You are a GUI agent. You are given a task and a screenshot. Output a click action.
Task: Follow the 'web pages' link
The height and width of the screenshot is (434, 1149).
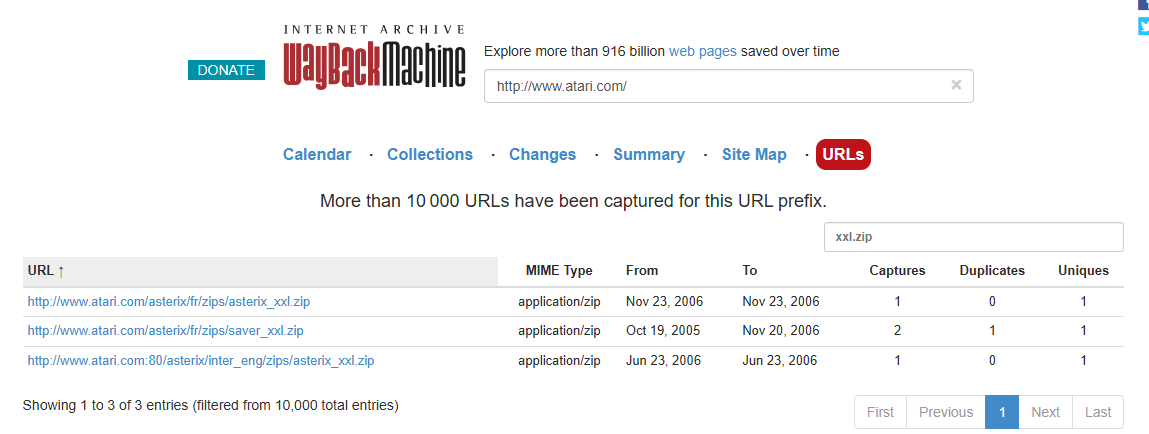pyautogui.click(x=703, y=51)
